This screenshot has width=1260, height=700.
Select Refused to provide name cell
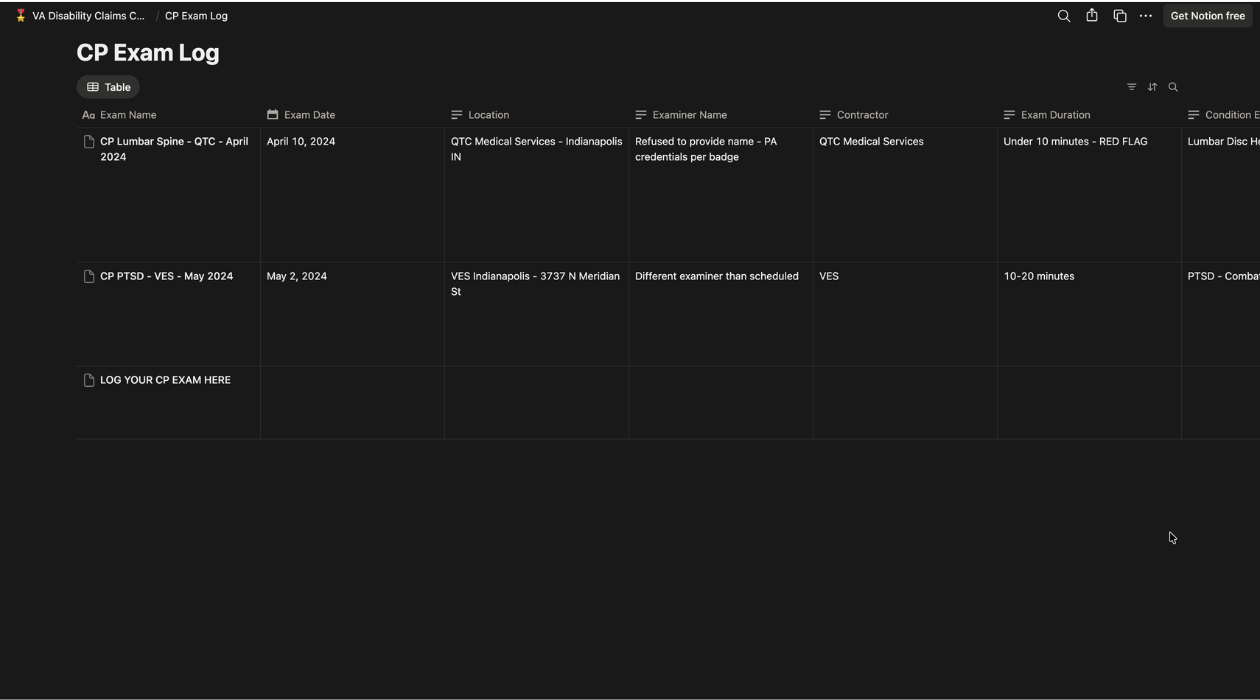pyautogui.click(x=720, y=195)
